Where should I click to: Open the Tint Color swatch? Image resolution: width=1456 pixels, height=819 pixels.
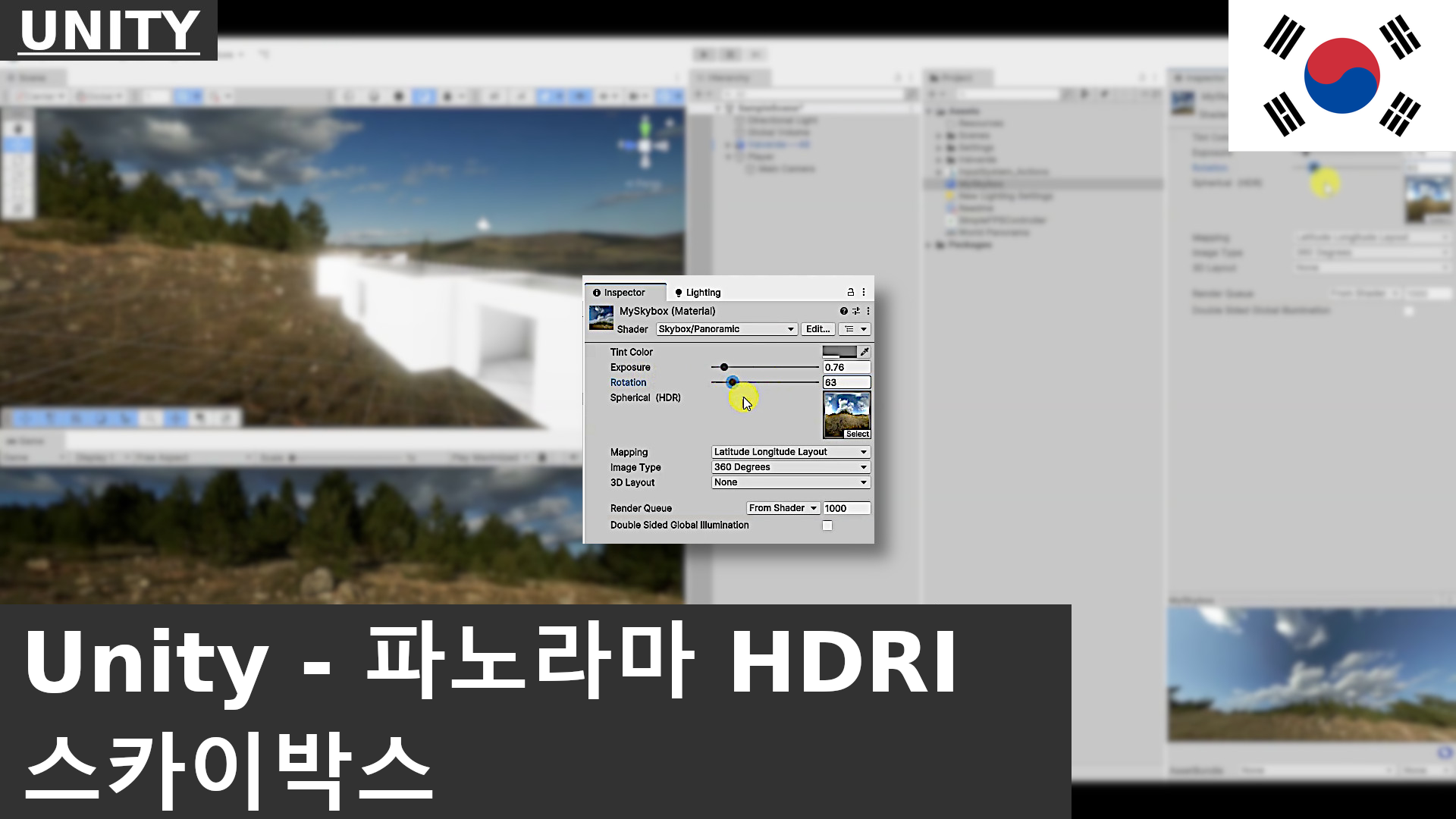839,352
